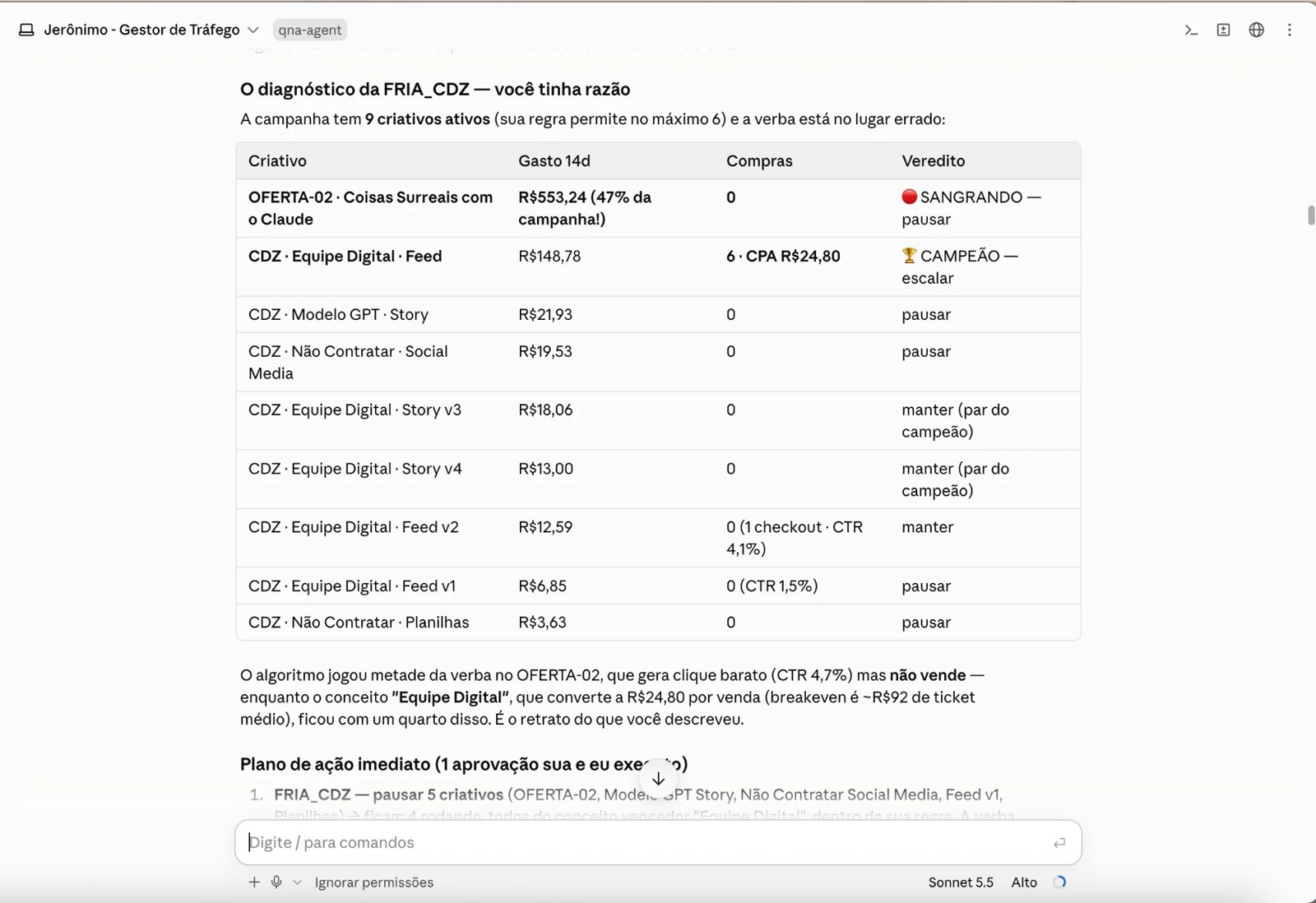Click the '0 (1 checkout · CTR 4,1%)' cell
This screenshot has height=903, width=1316.
pyautogui.click(x=795, y=538)
